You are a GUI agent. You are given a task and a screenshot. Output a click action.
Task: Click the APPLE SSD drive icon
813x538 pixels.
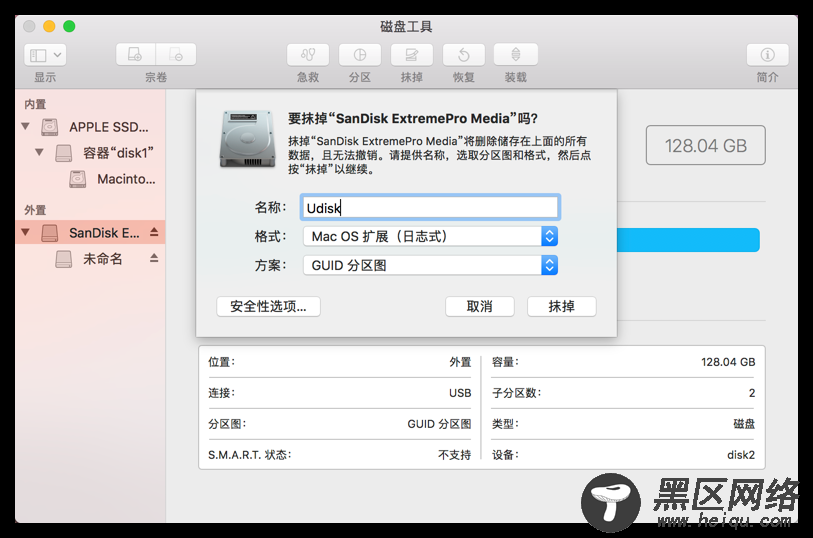[50, 127]
